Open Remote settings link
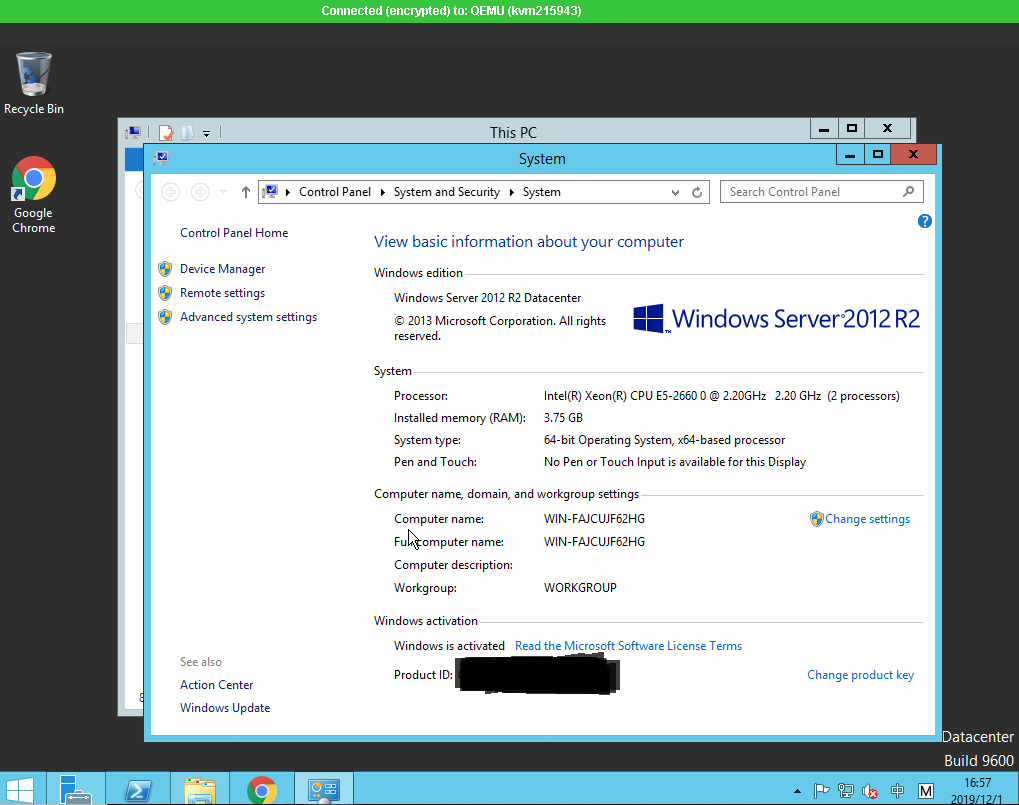The image size is (1019, 805). coord(222,293)
